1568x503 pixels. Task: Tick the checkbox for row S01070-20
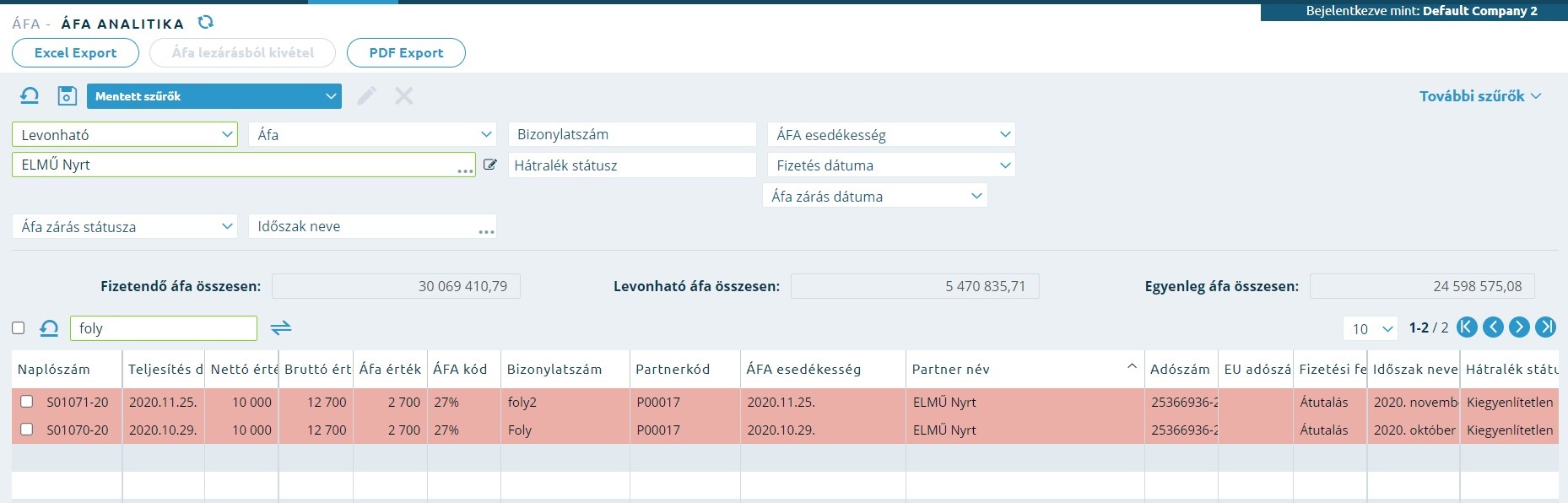click(x=26, y=430)
